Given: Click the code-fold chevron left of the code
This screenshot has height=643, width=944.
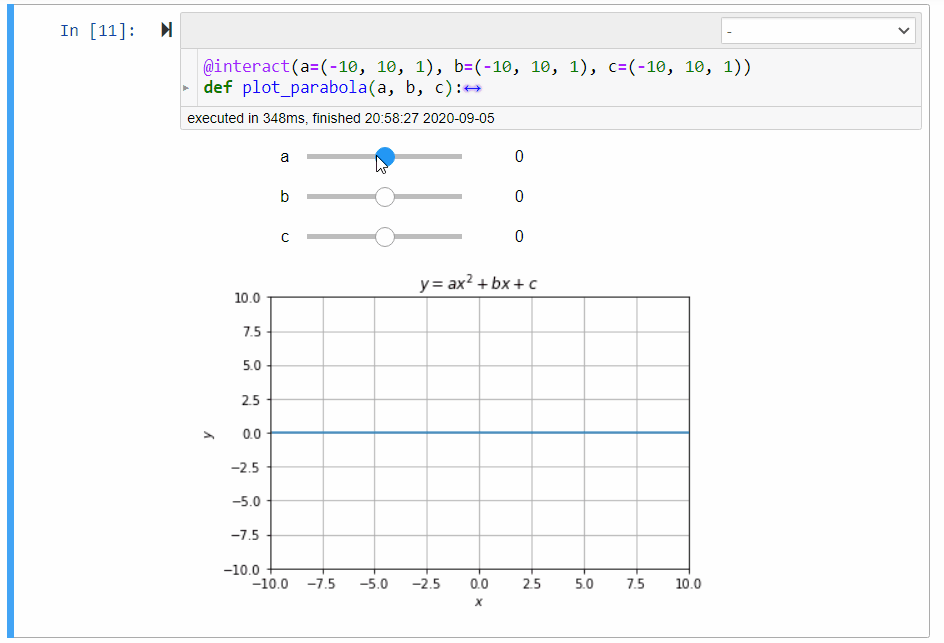Looking at the screenshot, I should 187,88.
